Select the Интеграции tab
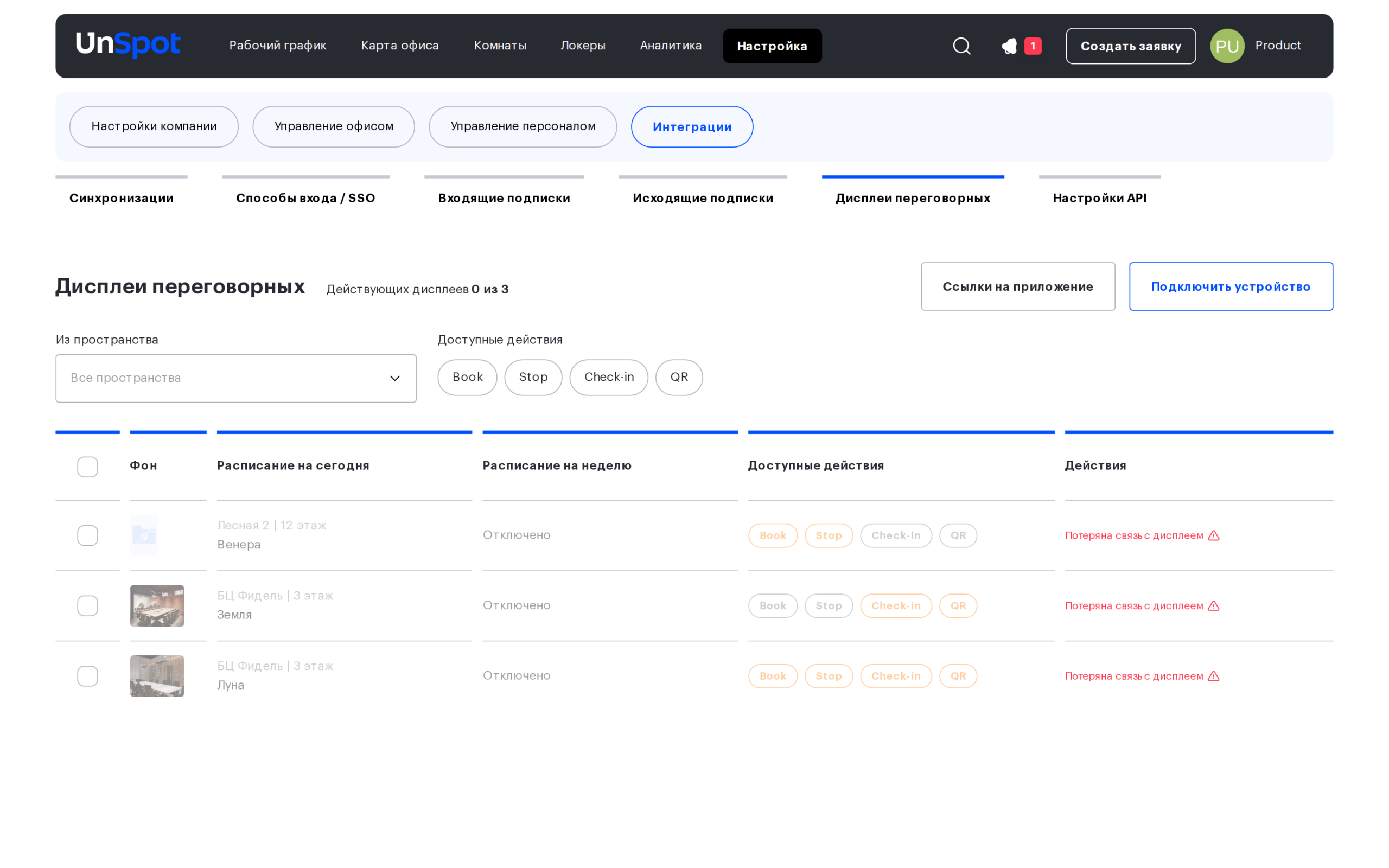This screenshot has width=1389, height=868. tap(692, 126)
